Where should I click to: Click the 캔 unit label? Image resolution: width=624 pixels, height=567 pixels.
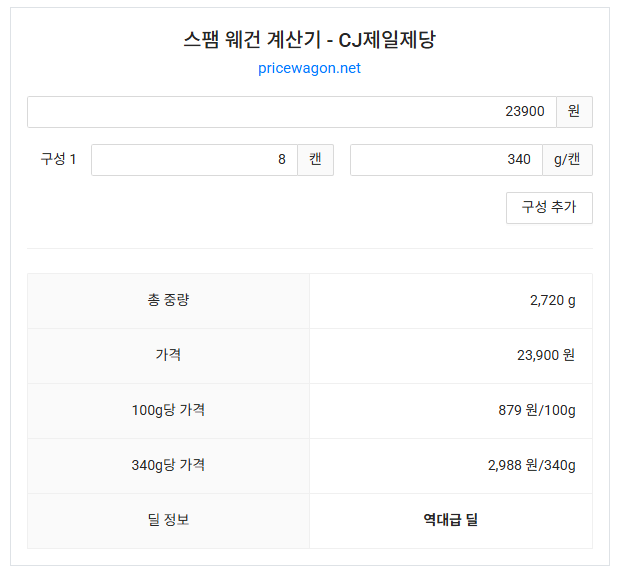[x=315, y=160]
